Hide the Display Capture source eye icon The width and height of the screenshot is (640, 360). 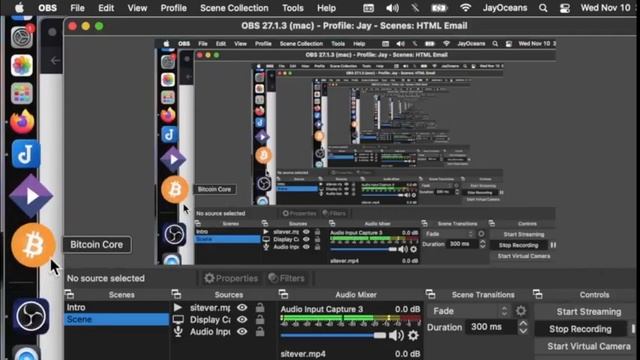(242, 320)
